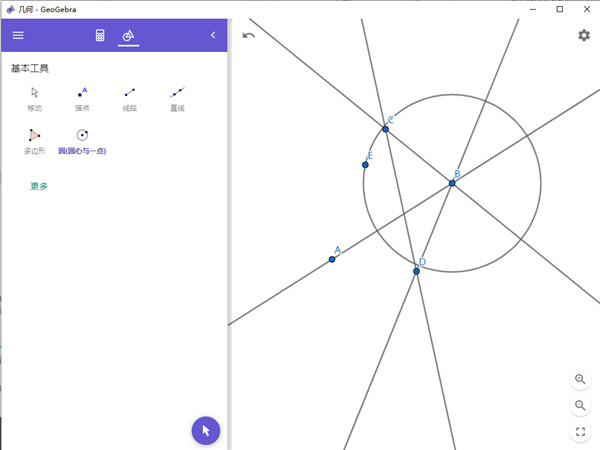Viewport: 600px width, 450px height.
Task: Open graphics view settings gear
Action: tap(584, 35)
